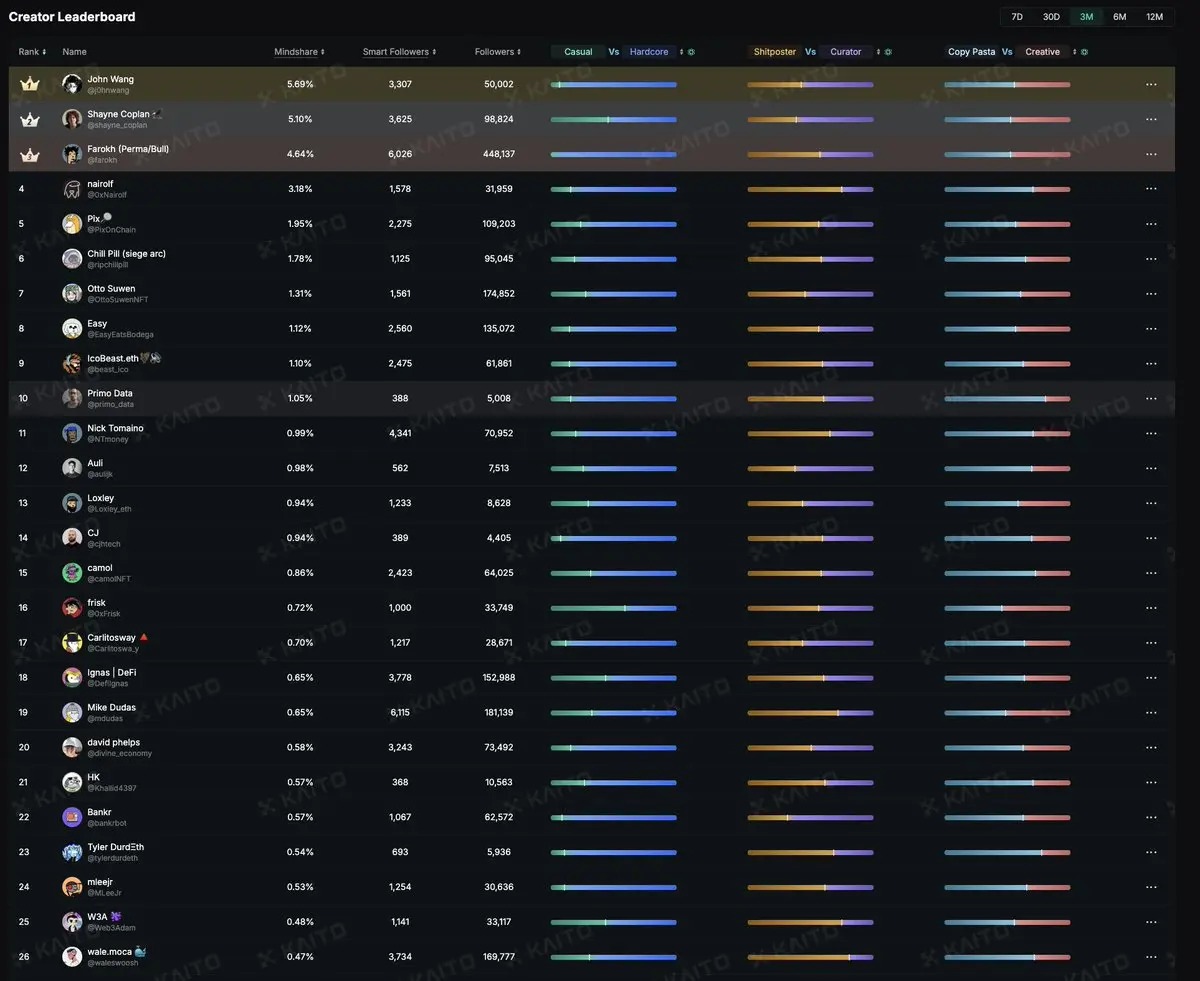Open settings gear for Copy Pasta vs Creative column
1200x981 pixels.
point(1084,52)
